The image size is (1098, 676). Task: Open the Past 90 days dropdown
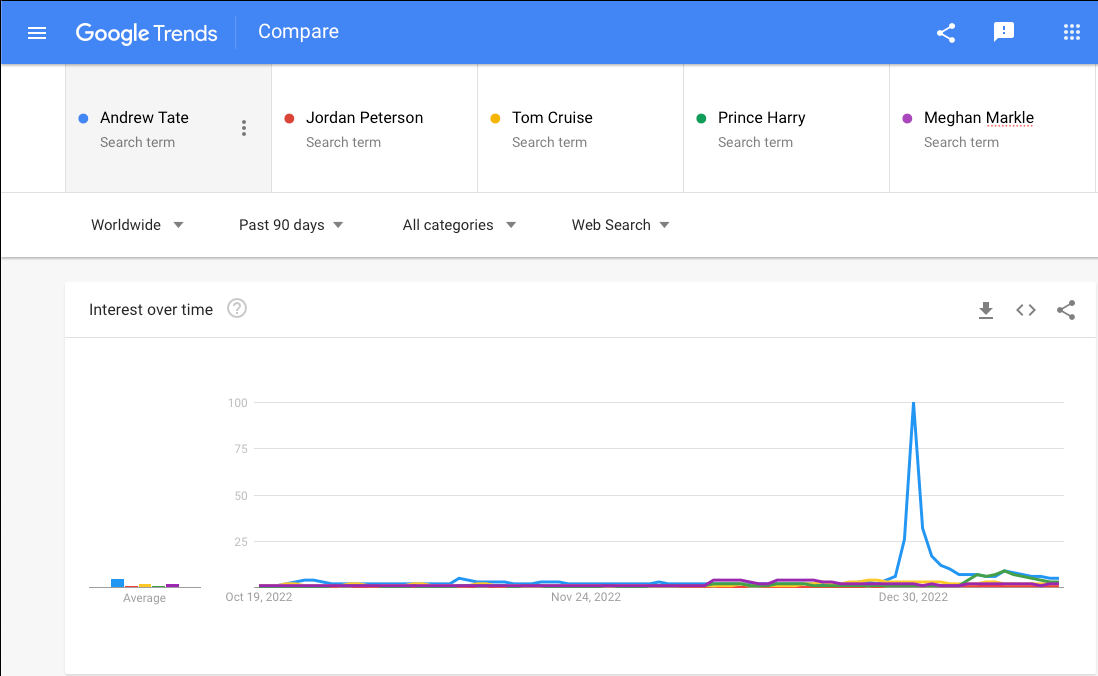(x=291, y=225)
